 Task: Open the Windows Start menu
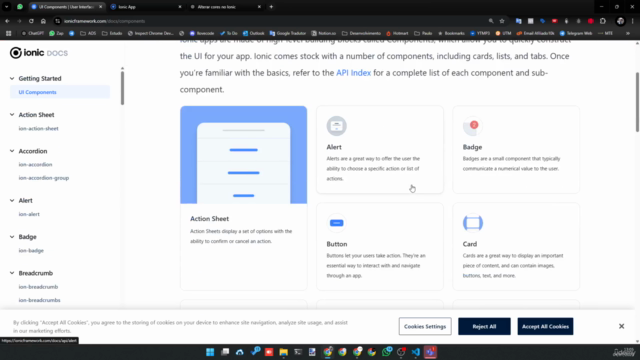pyautogui.click(x=210, y=352)
